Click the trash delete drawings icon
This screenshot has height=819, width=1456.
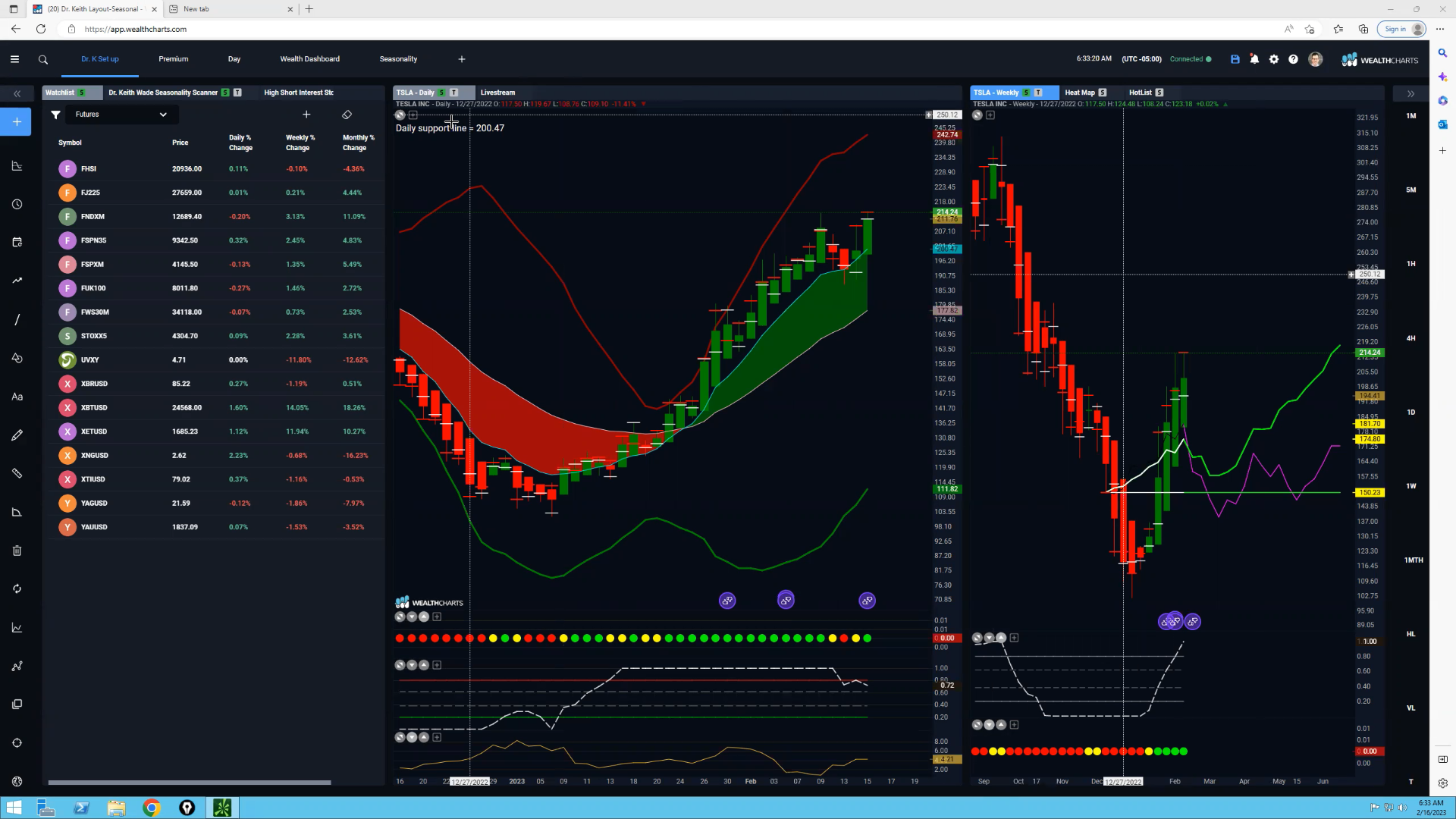[x=17, y=551]
